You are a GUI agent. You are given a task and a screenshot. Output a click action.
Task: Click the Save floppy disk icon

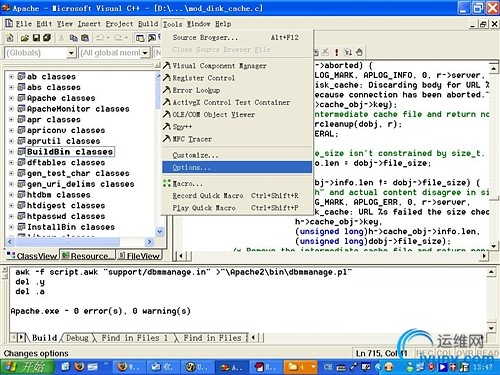coord(36,38)
